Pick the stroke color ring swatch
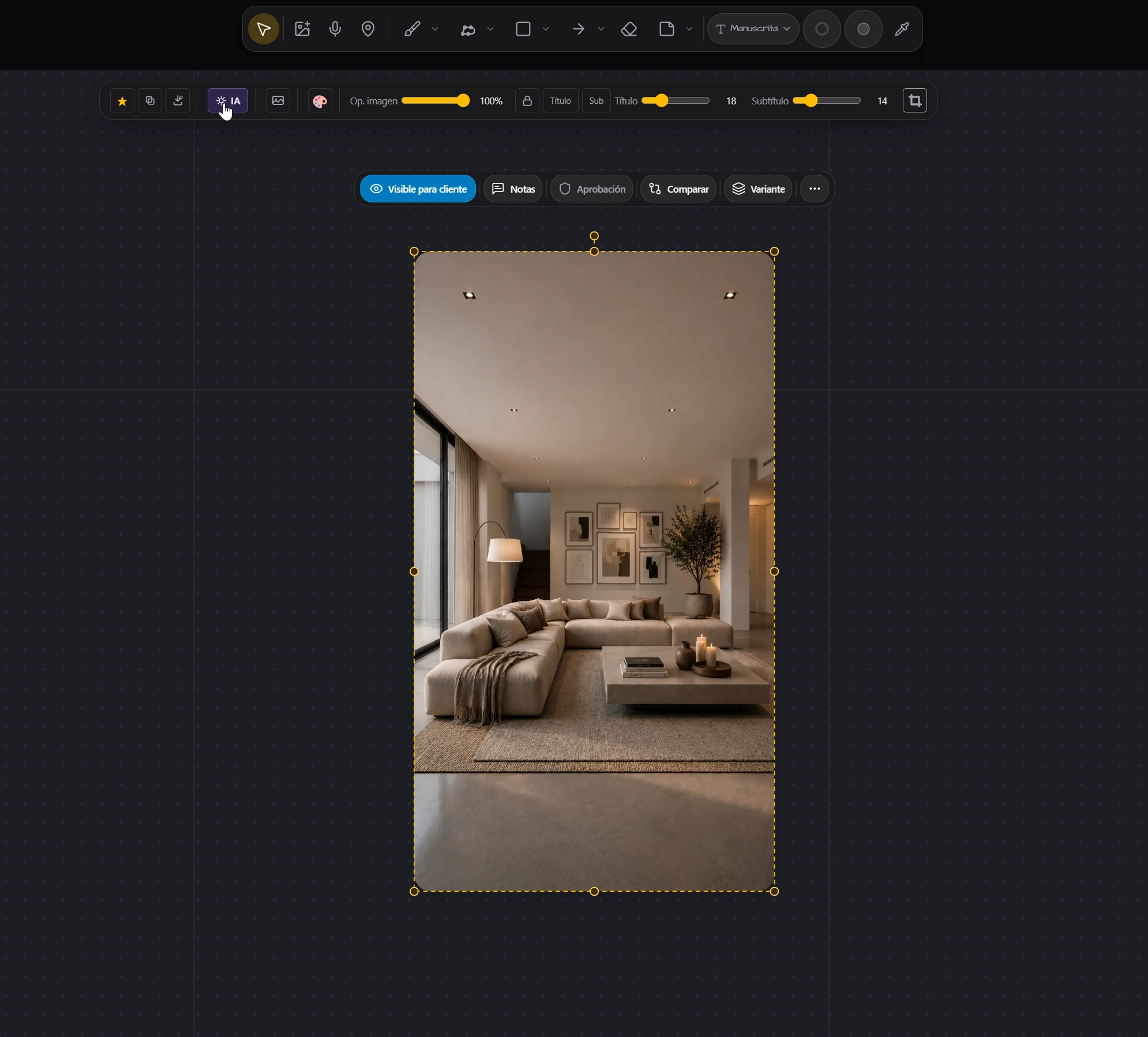Viewport: 1148px width, 1037px height. coord(822,29)
